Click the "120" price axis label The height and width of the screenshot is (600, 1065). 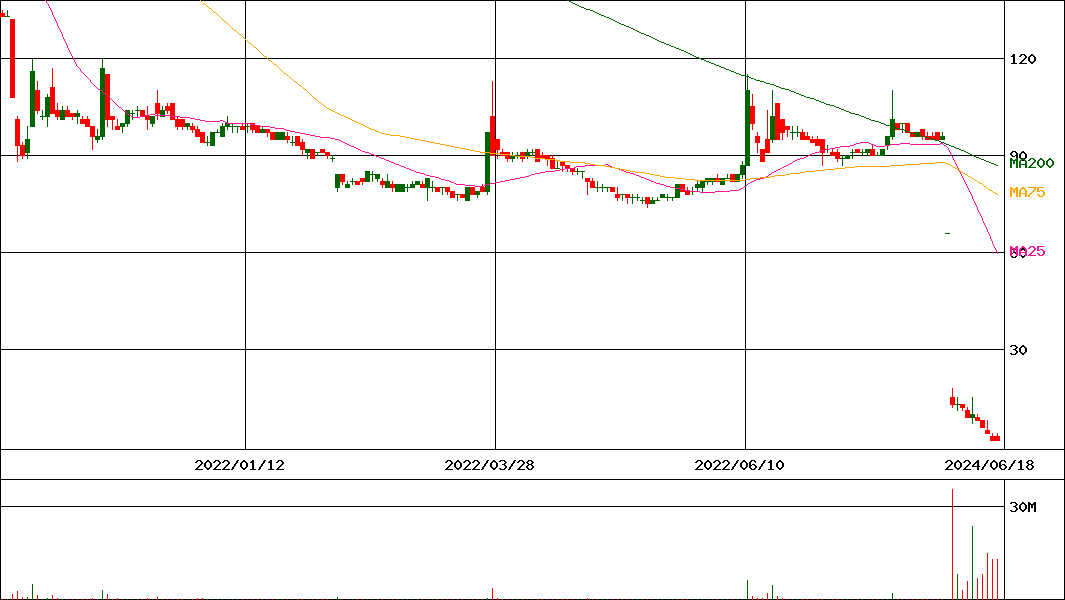tap(1023, 59)
